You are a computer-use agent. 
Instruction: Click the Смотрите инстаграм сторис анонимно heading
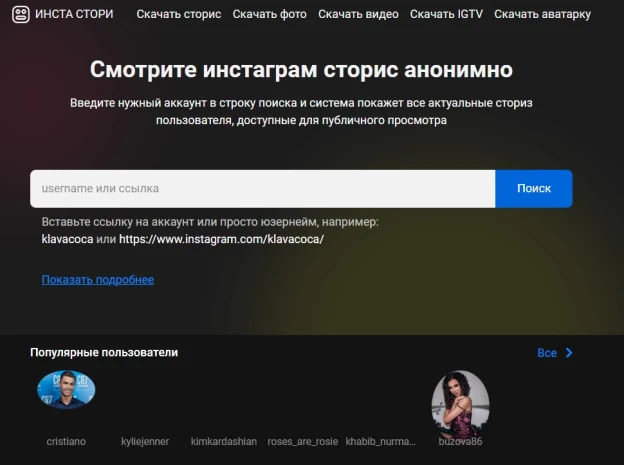pyautogui.click(x=301, y=70)
